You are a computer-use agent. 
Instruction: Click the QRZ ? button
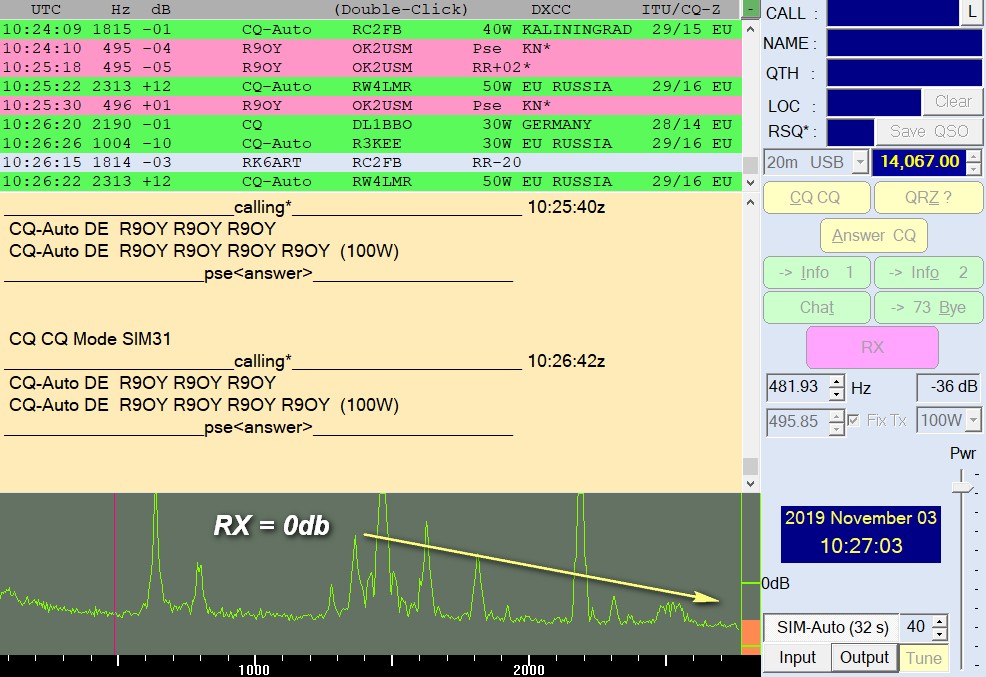(928, 198)
